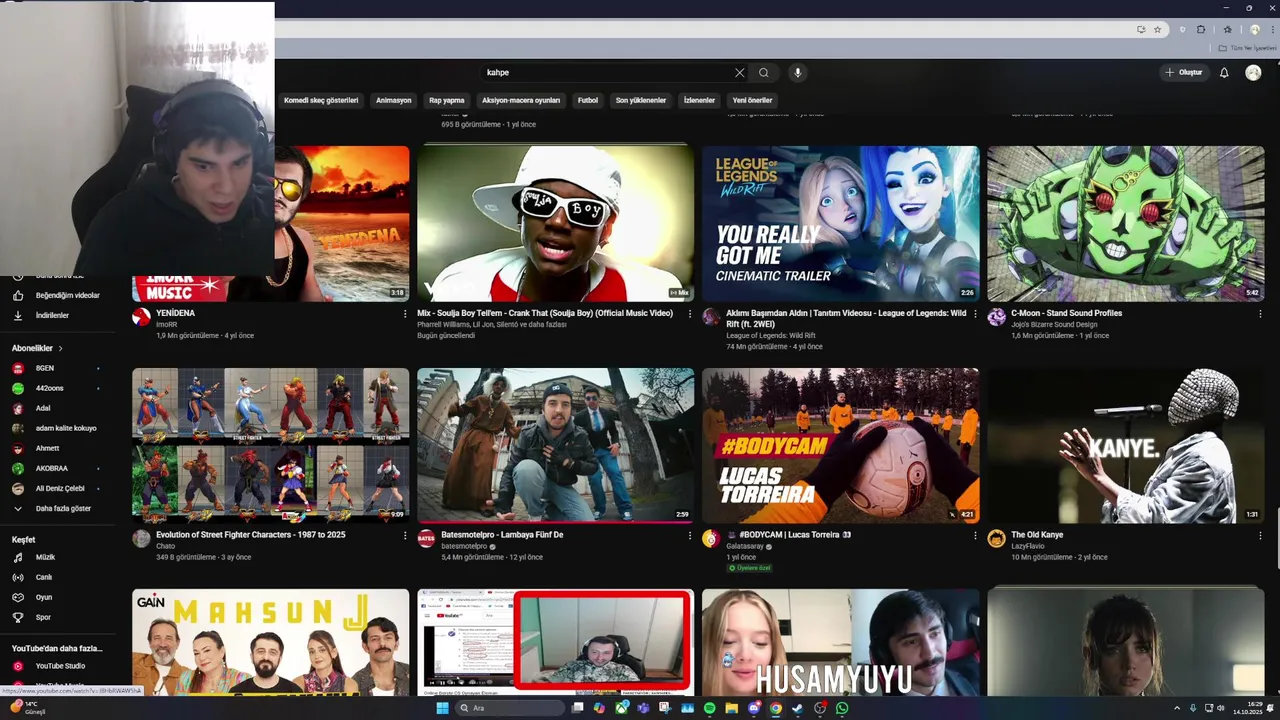Open the League of Legends Wild Rift thumbnail
The image size is (1280, 720).
(x=840, y=223)
